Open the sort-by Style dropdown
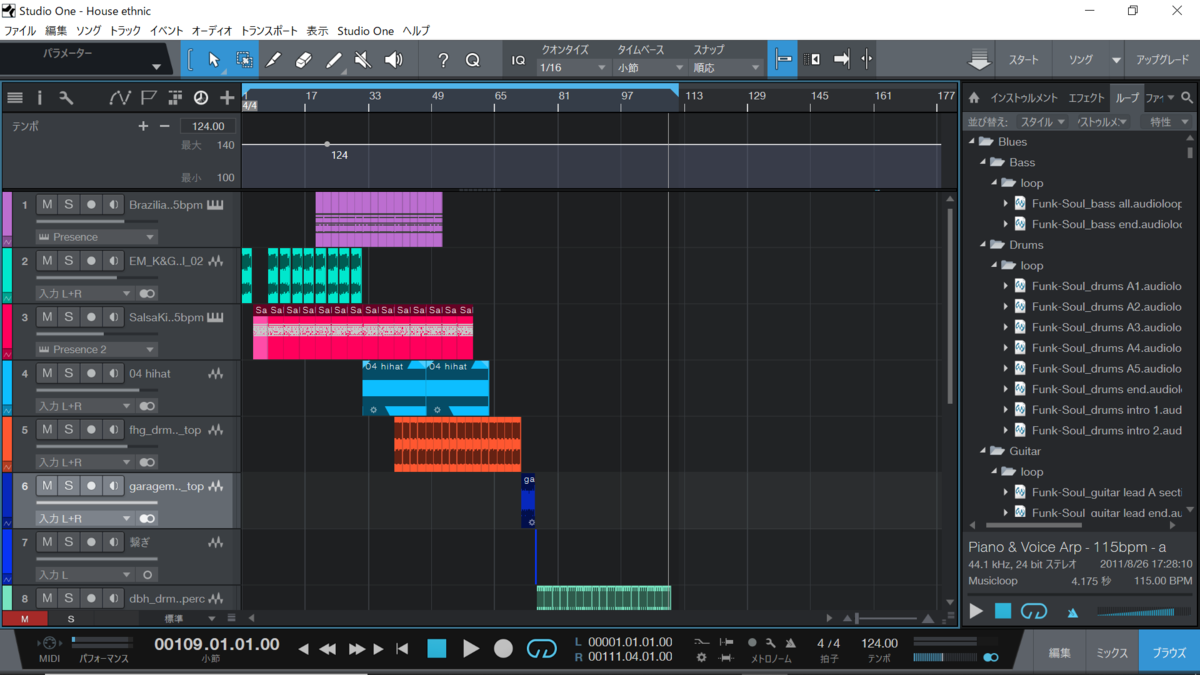Screen dimensions: 1200x675 [1042, 122]
